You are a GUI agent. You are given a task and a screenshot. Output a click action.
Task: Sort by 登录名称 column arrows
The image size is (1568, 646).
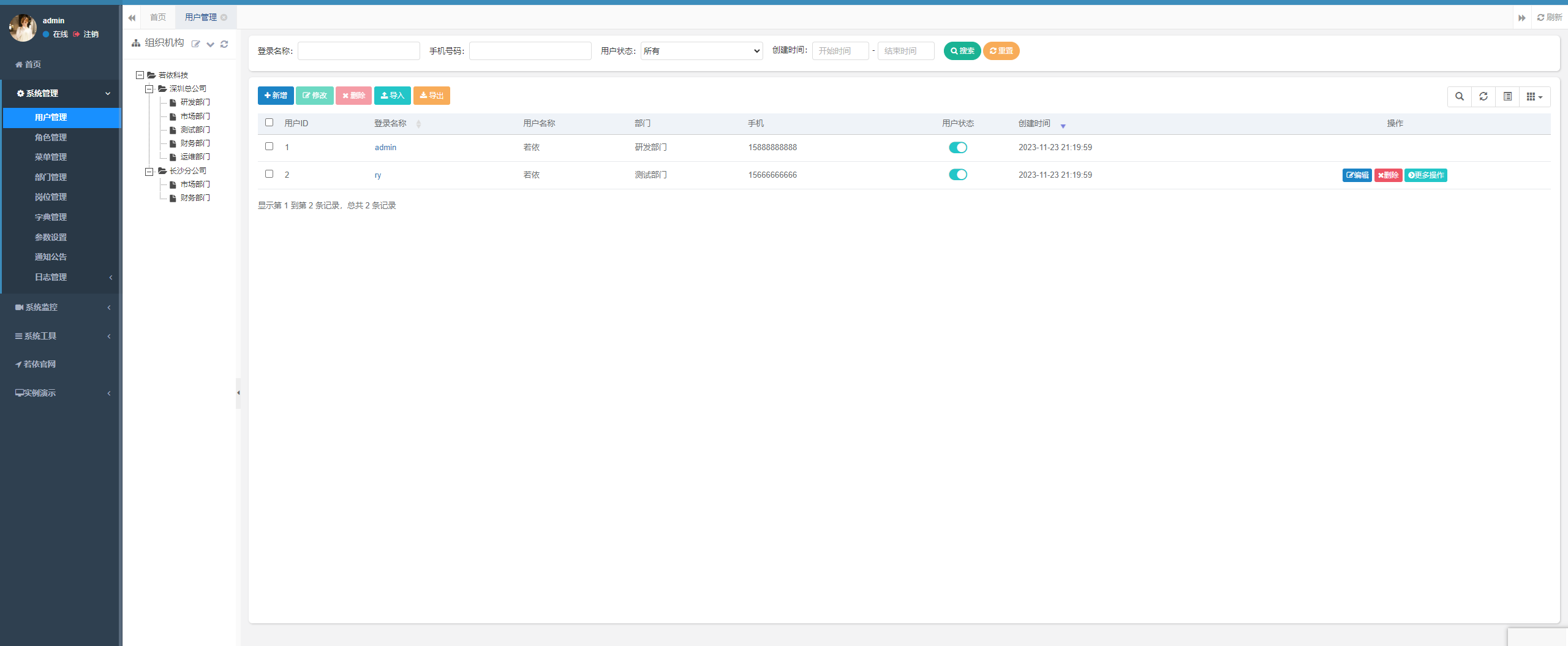point(419,124)
